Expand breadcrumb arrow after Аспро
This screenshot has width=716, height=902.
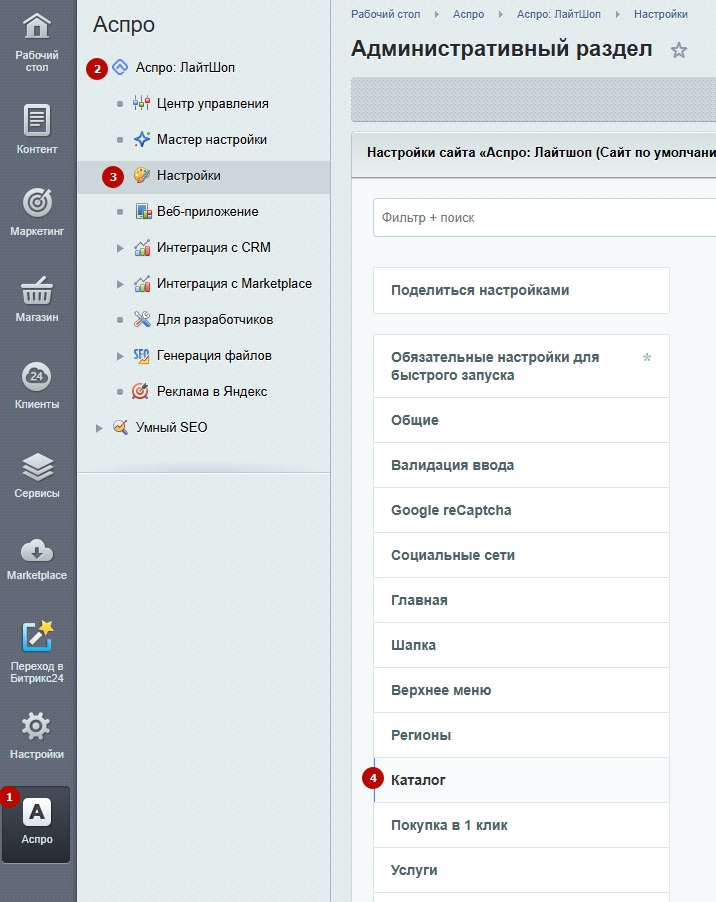(500, 14)
